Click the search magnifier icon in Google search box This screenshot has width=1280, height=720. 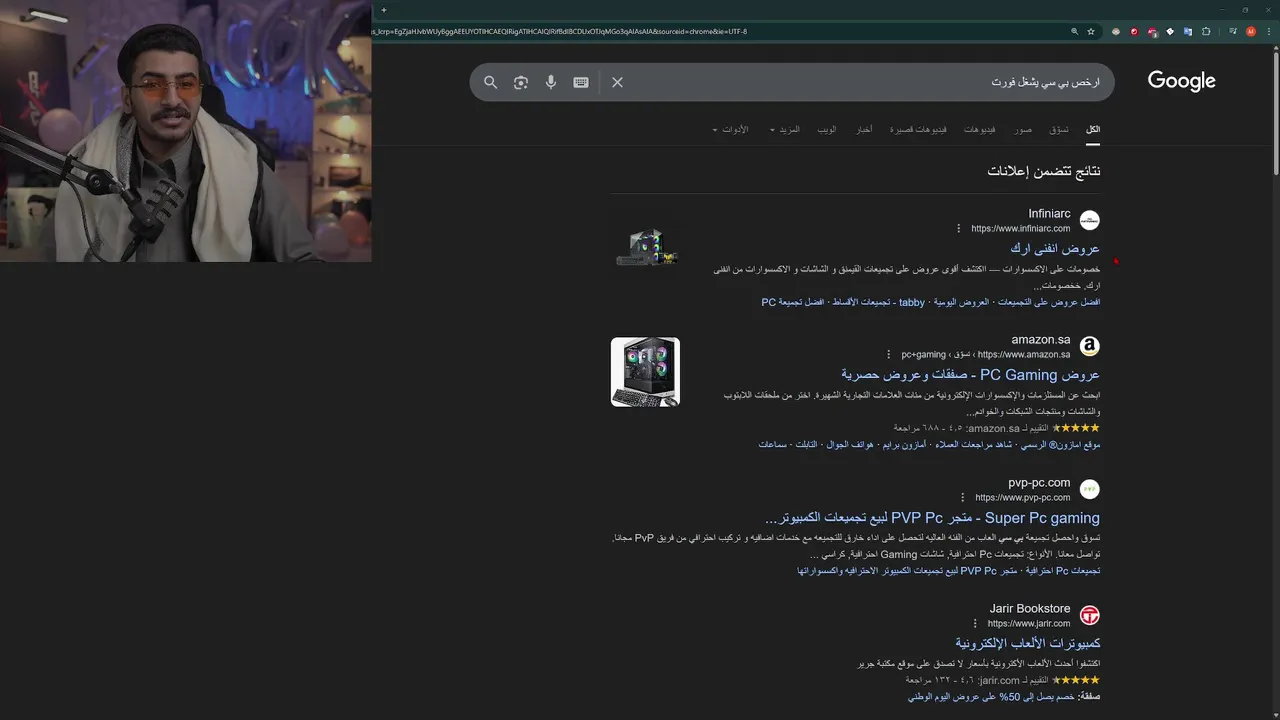click(x=490, y=82)
